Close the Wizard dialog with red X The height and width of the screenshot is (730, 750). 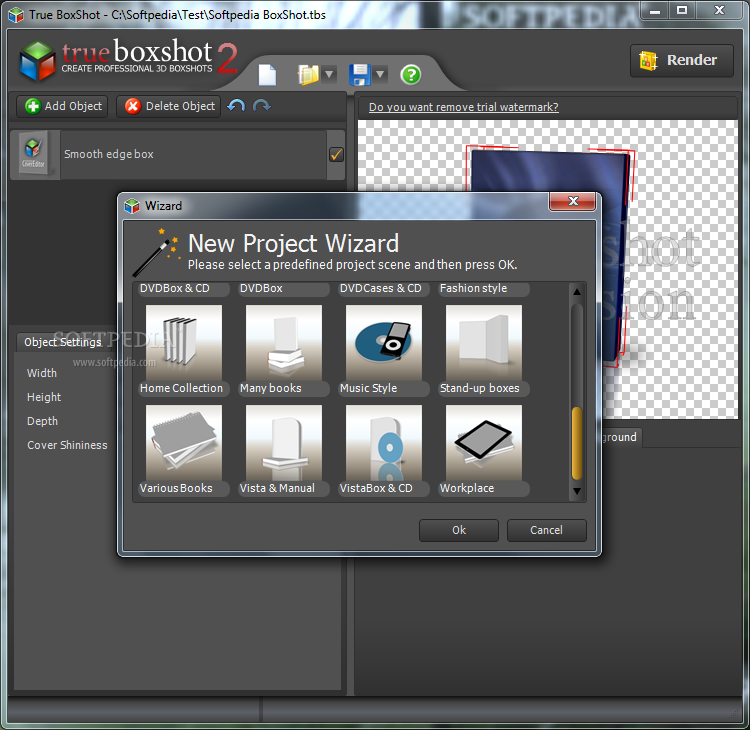pyautogui.click(x=573, y=201)
